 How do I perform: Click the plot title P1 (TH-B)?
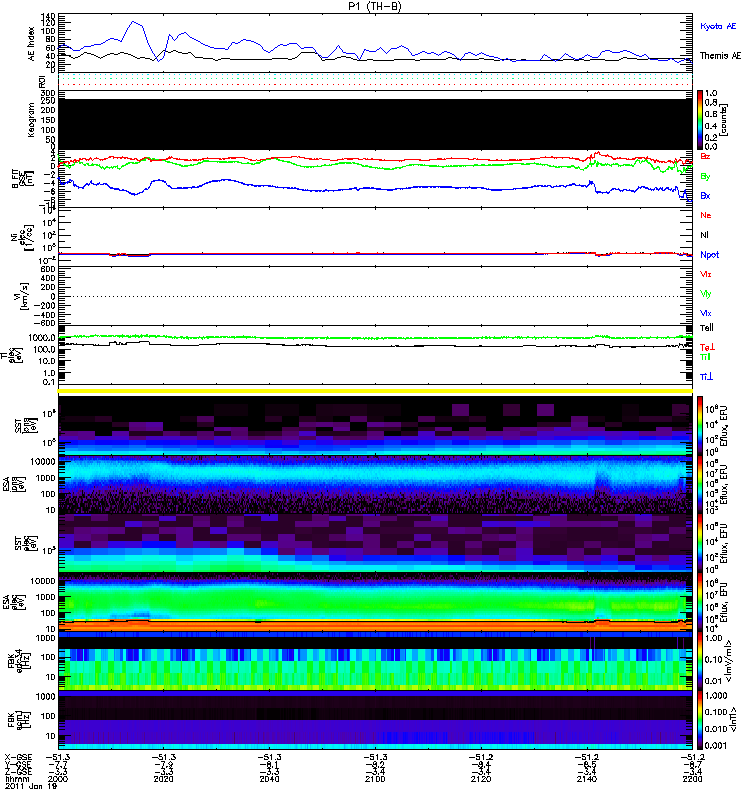(375, 6)
